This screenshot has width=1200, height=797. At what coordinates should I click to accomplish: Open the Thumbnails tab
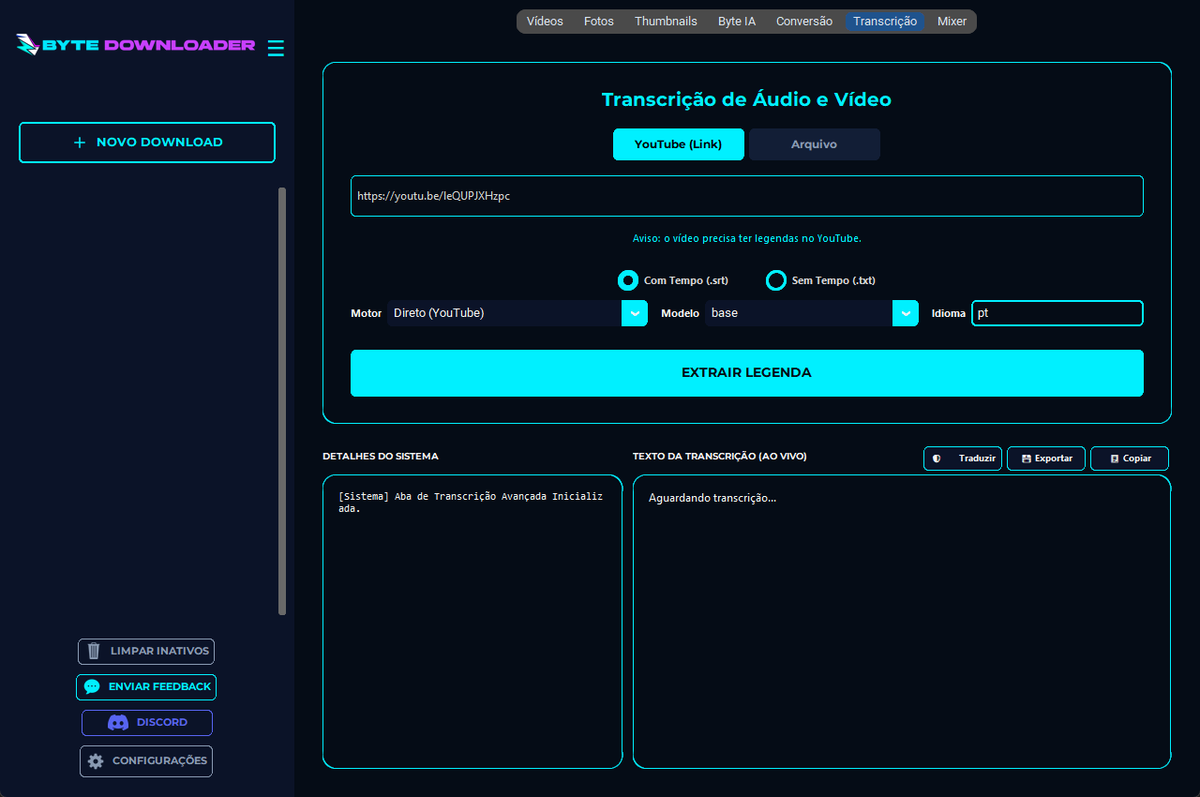click(666, 21)
